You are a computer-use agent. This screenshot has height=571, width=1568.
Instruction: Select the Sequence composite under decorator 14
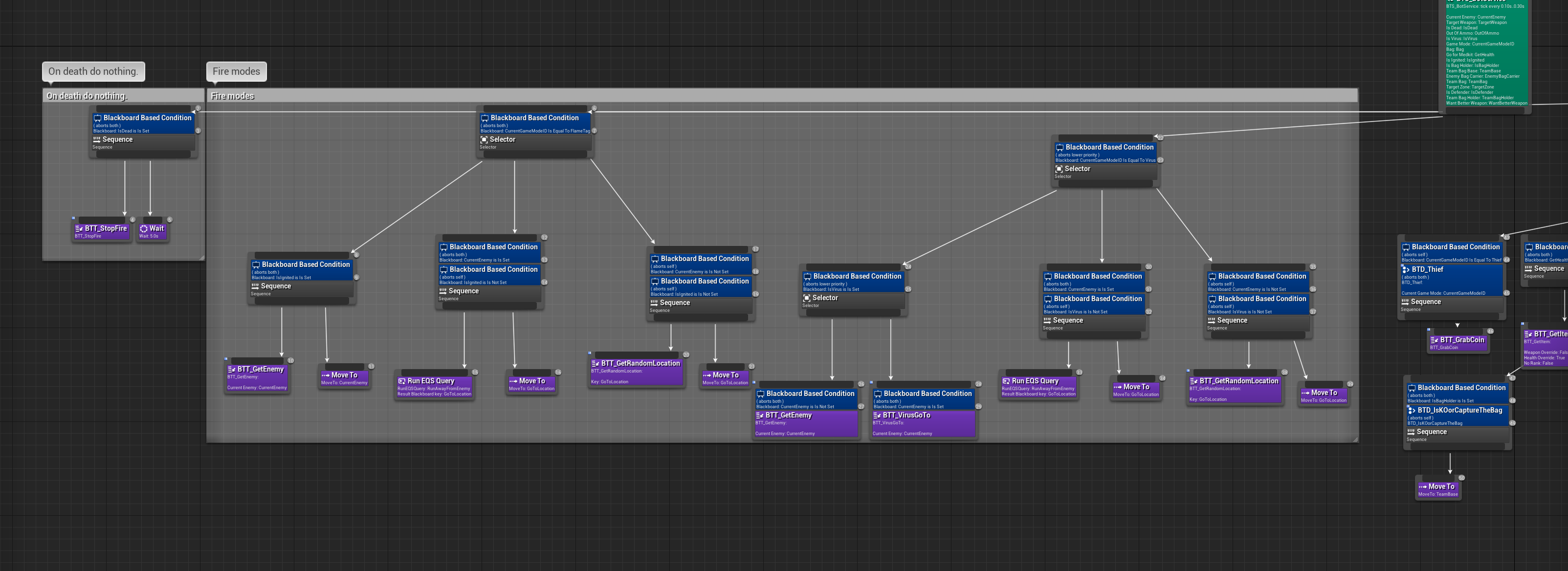489,294
